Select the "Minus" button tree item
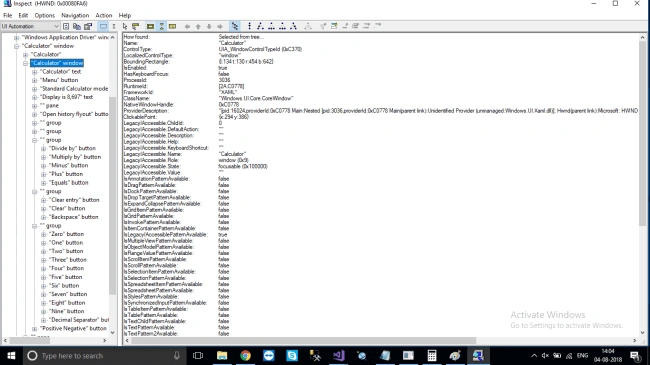Image resolution: width=650 pixels, height=365 pixels. click(68, 165)
